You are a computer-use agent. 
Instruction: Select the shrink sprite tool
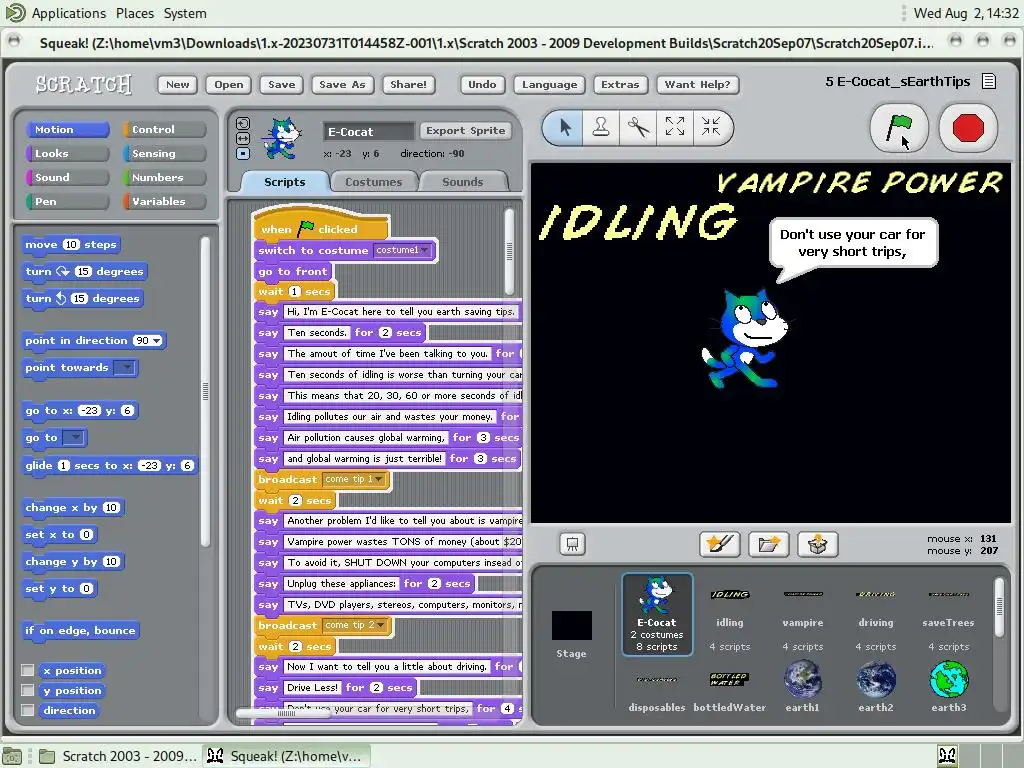[x=711, y=127]
